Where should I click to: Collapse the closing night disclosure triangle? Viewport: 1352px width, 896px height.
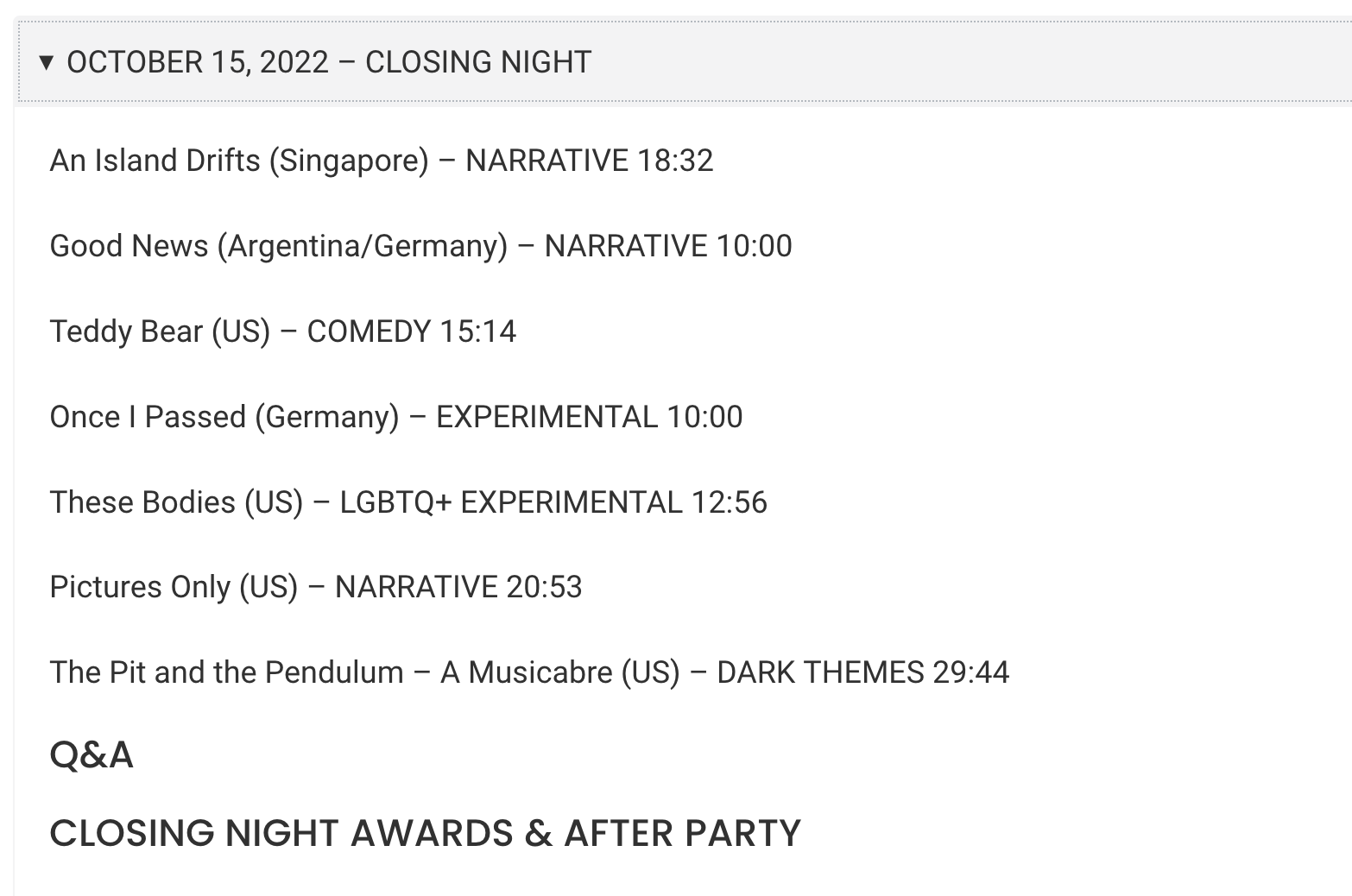click(x=47, y=62)
